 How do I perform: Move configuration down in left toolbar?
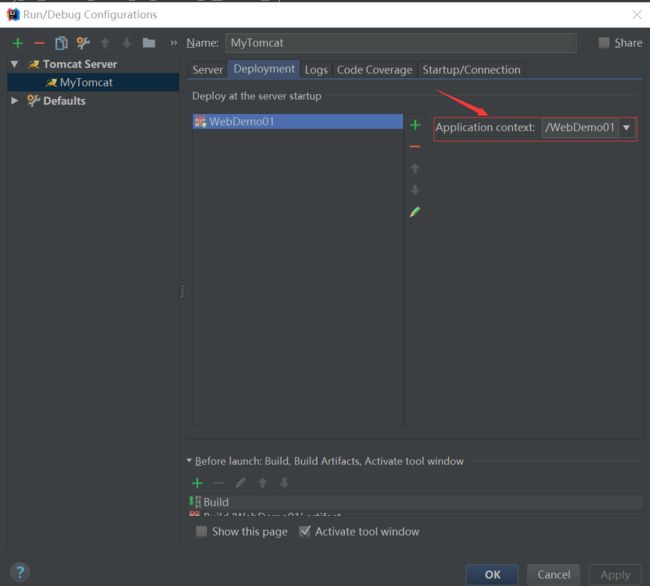point(126,43)
